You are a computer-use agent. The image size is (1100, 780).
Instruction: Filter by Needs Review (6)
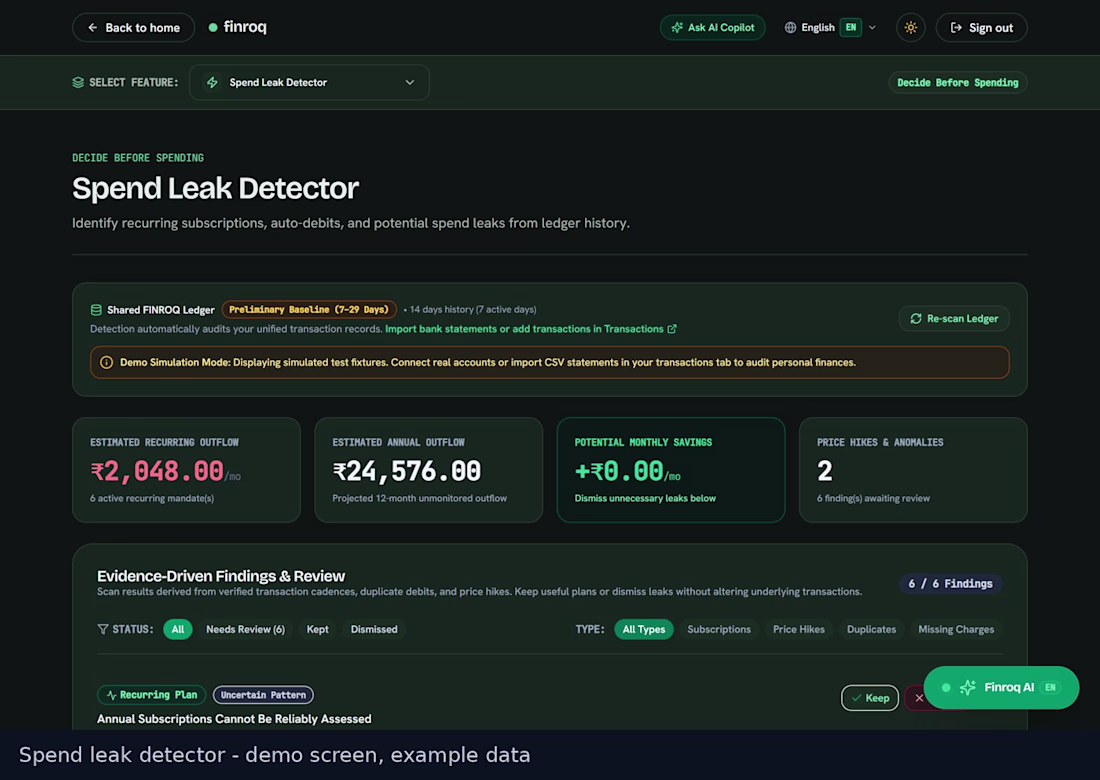click(246, 629)
